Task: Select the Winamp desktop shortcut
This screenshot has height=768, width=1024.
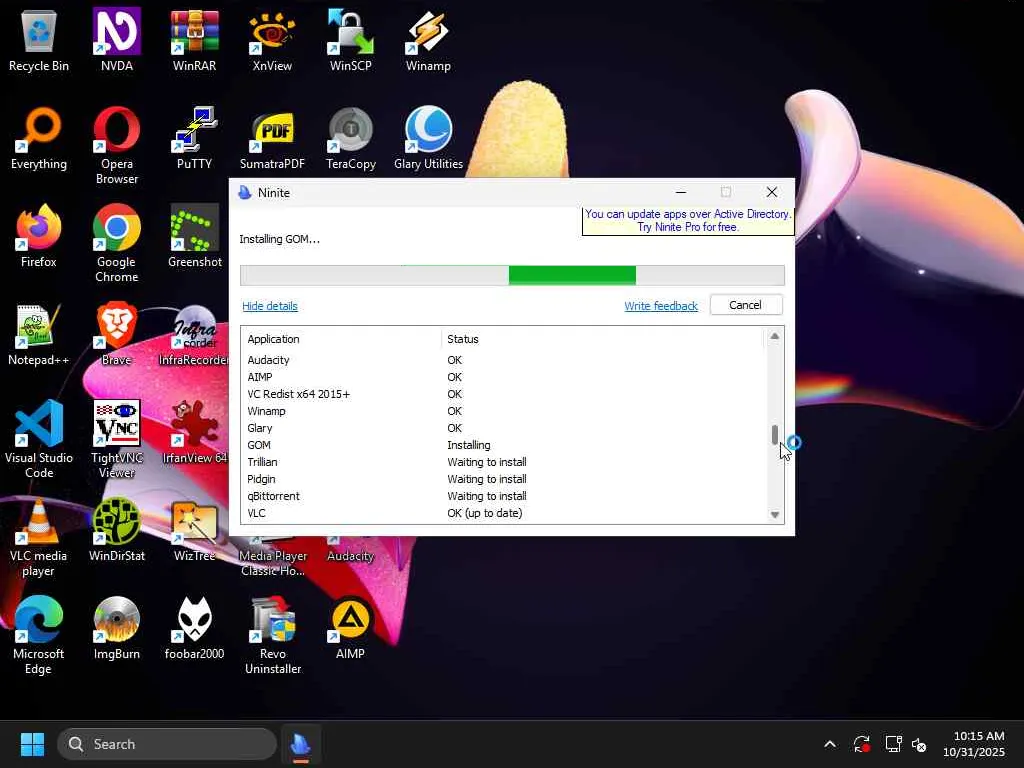Action: click(x=428, y=40)
